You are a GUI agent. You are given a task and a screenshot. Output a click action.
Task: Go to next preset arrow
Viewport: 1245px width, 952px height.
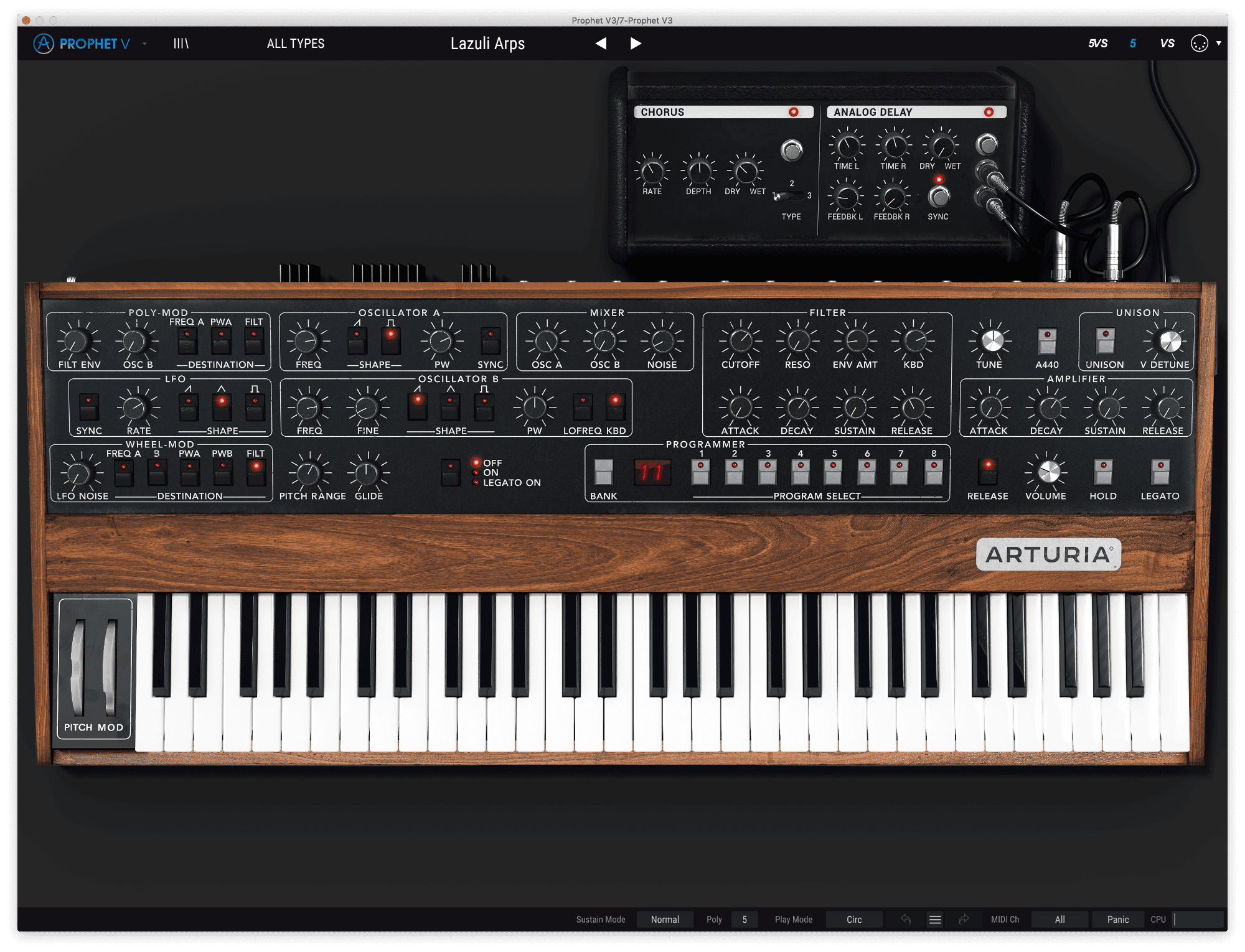[x=636, y=44]
